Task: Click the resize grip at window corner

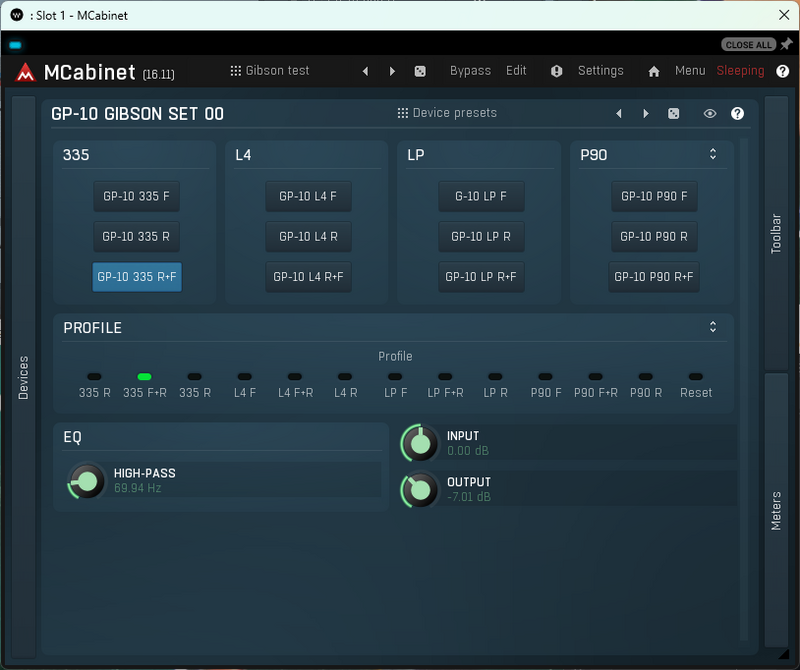Action: tap(783, 653)
